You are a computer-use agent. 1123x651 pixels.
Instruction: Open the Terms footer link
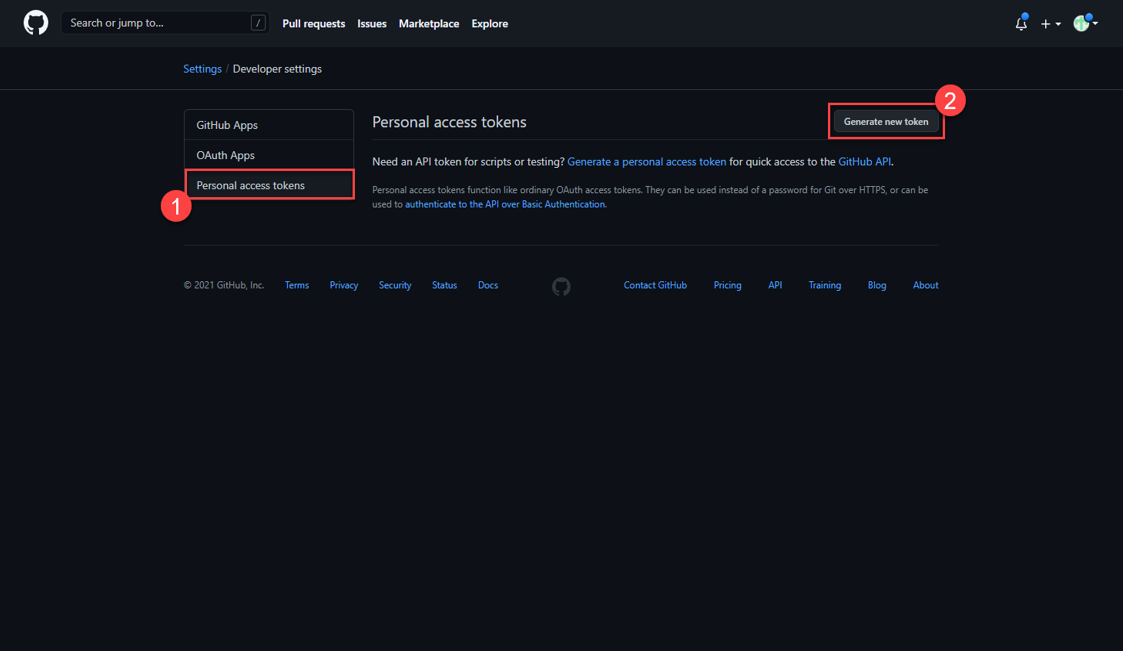[297, 285]
